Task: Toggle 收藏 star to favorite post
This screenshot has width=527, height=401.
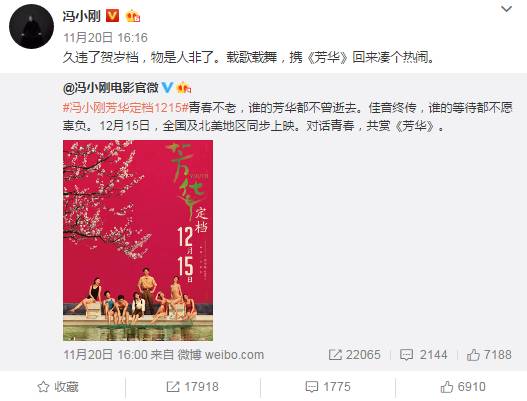Action: [x=58, y=387]
